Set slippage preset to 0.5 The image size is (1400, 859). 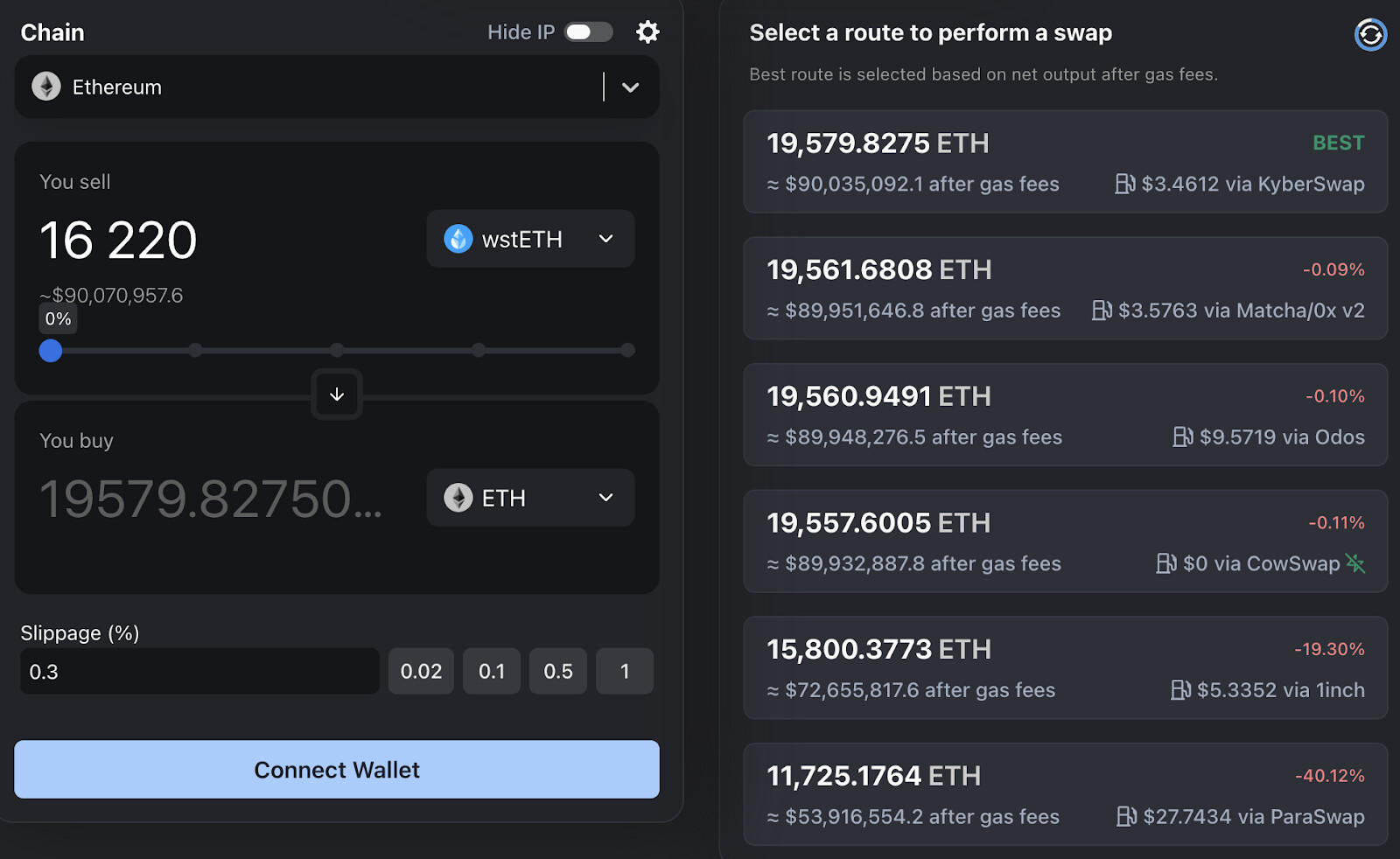coord(558,671)
